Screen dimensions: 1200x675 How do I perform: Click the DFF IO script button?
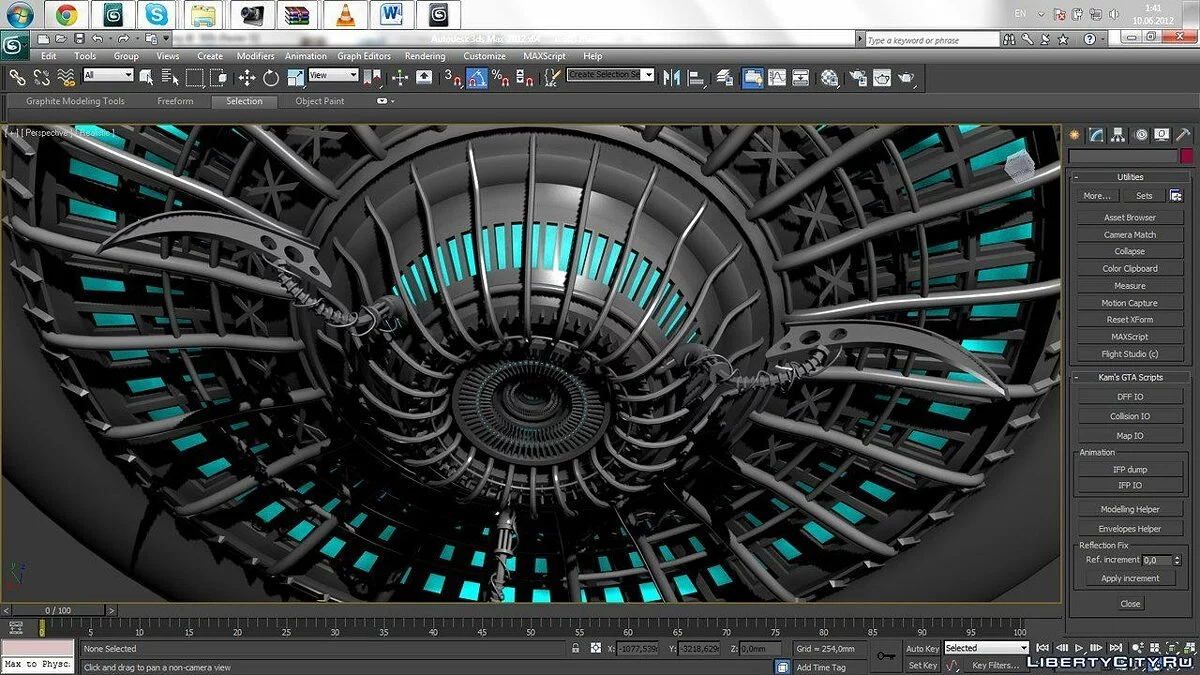(1130, 397)
